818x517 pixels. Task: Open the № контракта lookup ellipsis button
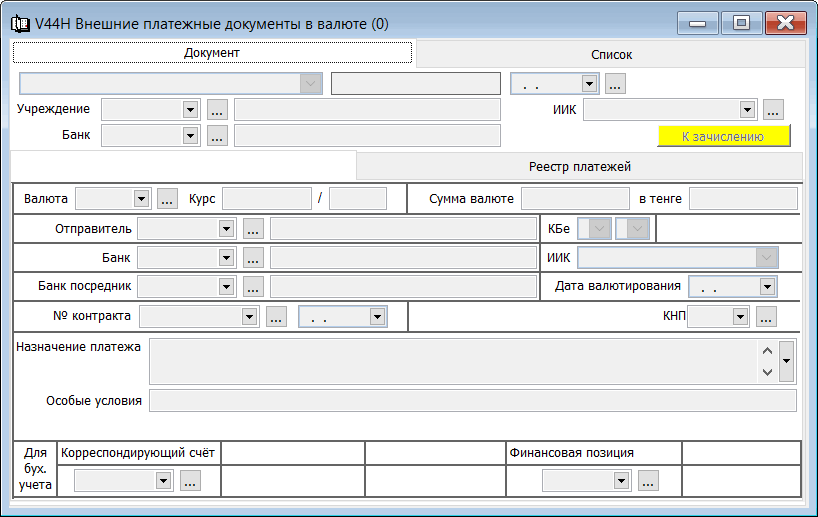coord(277,317)
